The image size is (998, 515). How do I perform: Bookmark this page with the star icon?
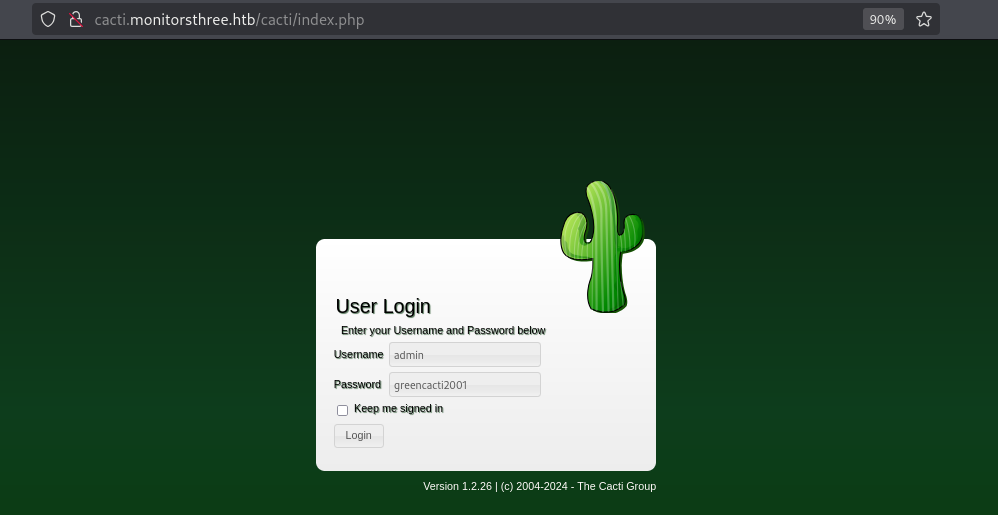pyautogui.click(x=924, y=20)
